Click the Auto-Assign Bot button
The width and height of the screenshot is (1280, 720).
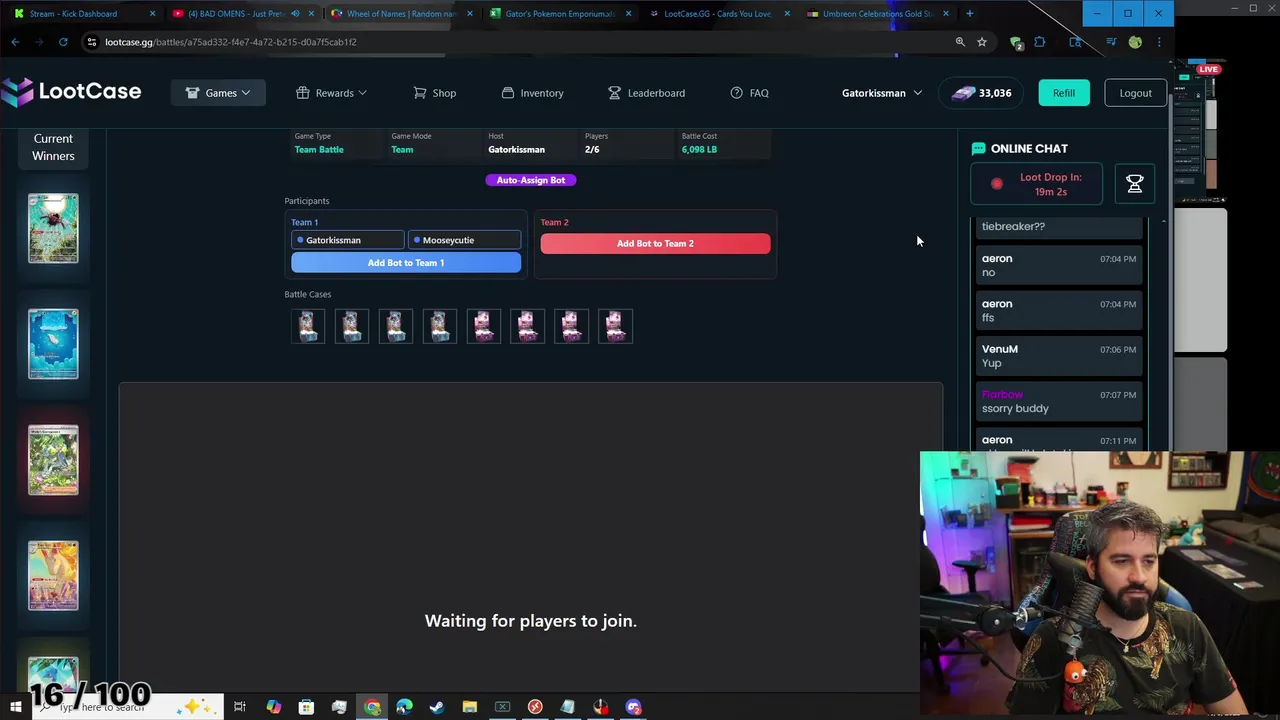point(531,180)
